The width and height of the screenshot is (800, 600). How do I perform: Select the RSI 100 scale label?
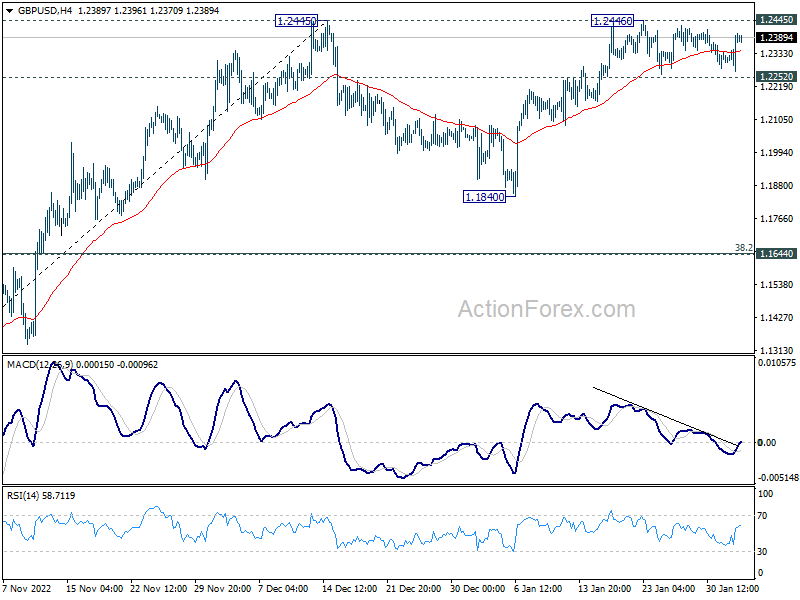[x=765, y=493]
